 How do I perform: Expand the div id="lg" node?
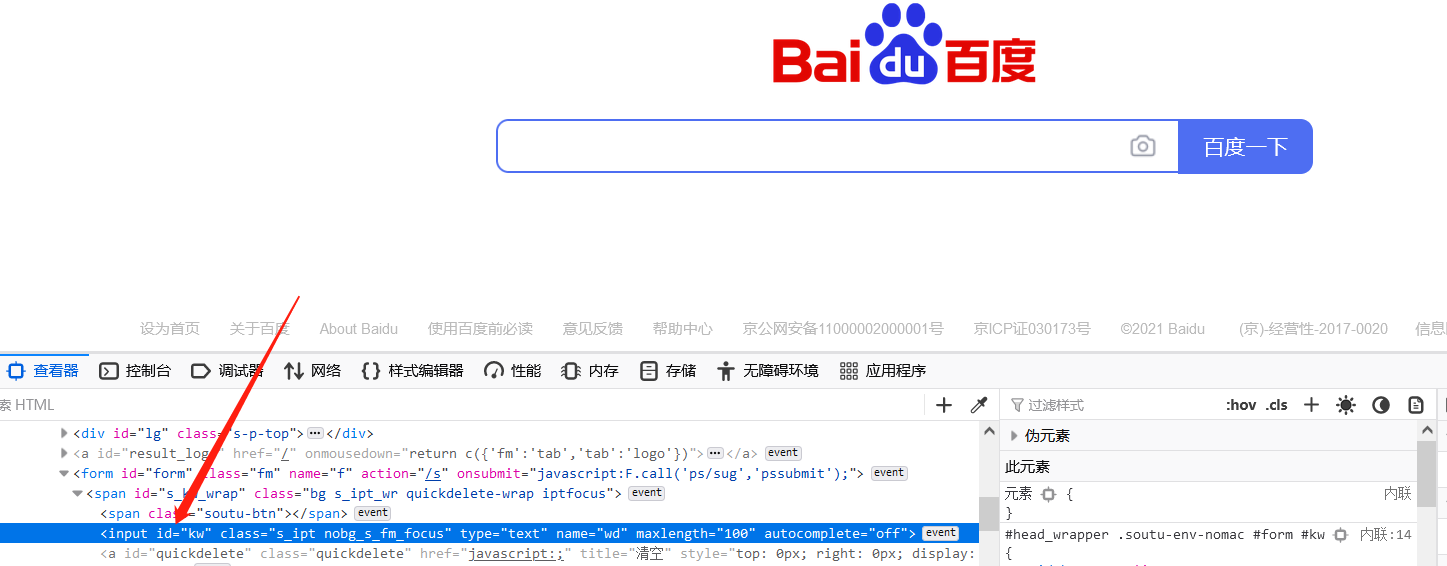point(64,433)
